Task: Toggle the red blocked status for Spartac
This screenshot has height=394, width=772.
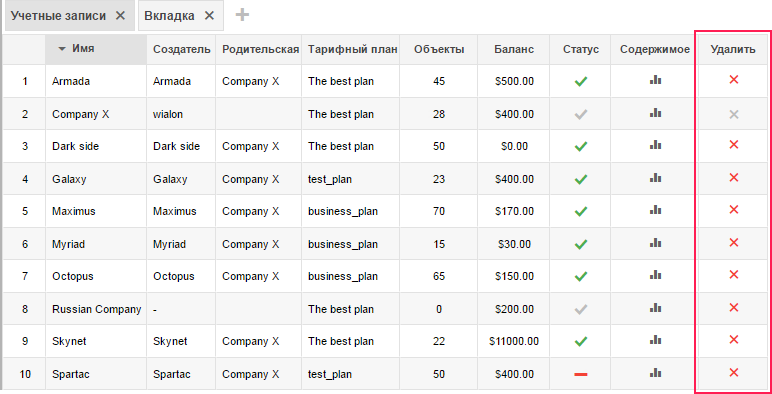Action: click(x=581, y=375)
